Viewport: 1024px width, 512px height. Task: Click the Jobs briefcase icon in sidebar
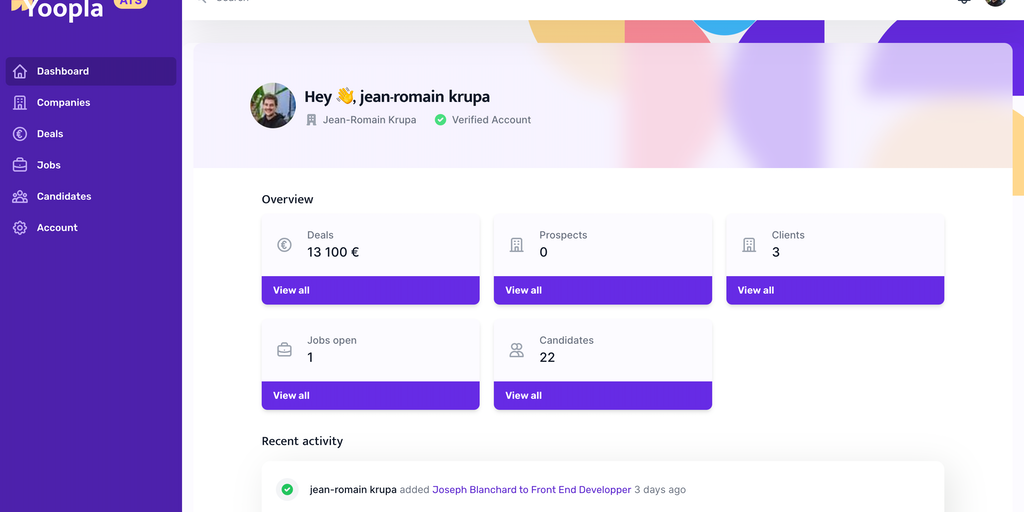20,165
